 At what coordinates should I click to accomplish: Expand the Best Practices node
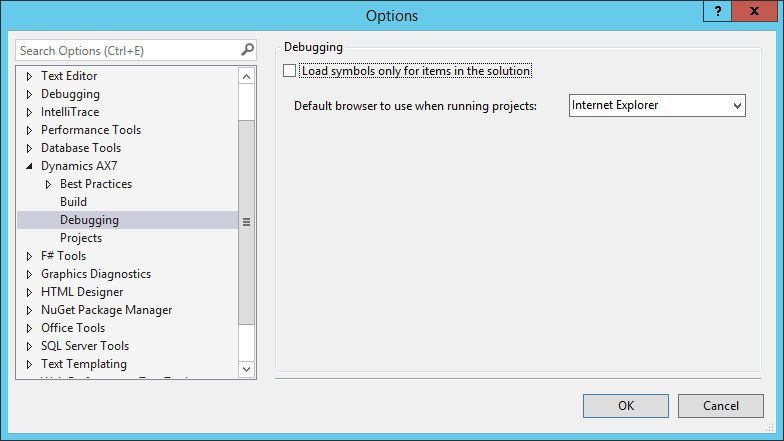click(x=48, y=184)
